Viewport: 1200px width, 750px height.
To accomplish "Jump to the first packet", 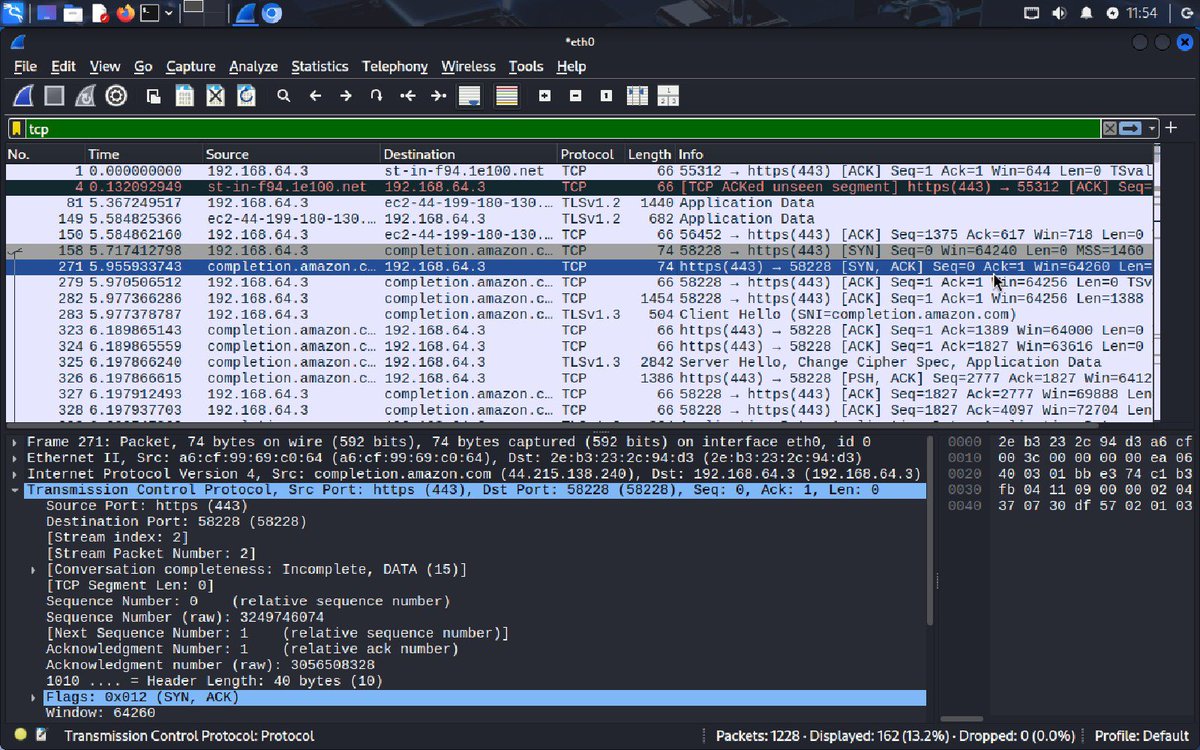I will click(407, 96).
